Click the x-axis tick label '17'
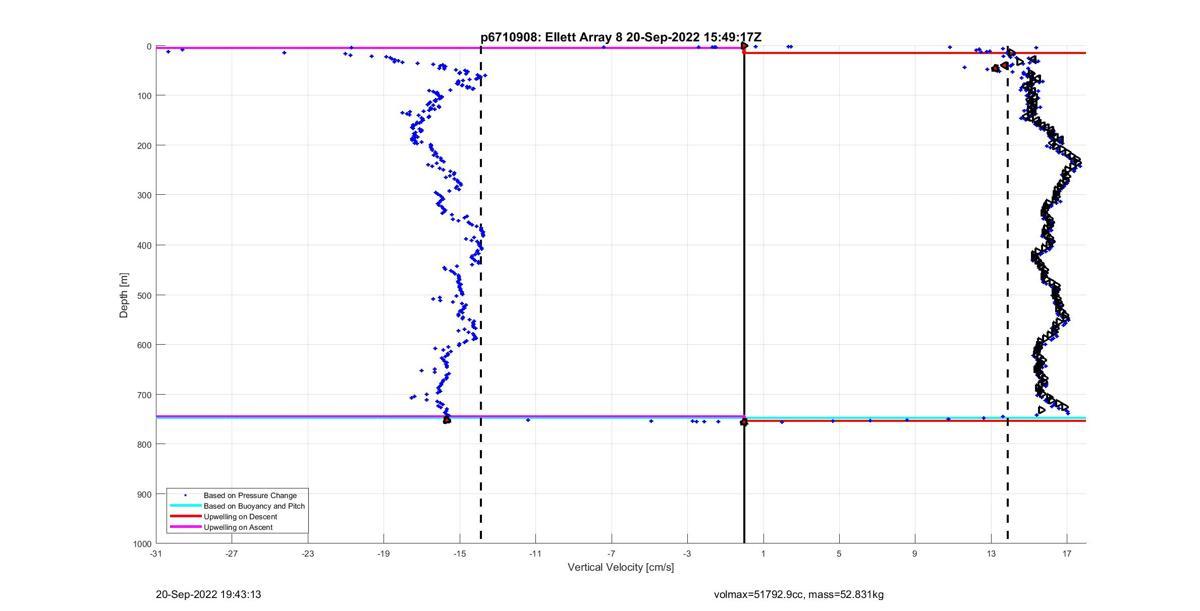The height and width of the screenshot is (611, 1200). [1067, 553]
